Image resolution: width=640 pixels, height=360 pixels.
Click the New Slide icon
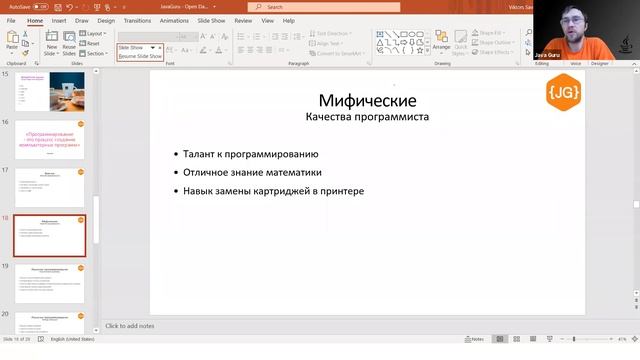52,37
